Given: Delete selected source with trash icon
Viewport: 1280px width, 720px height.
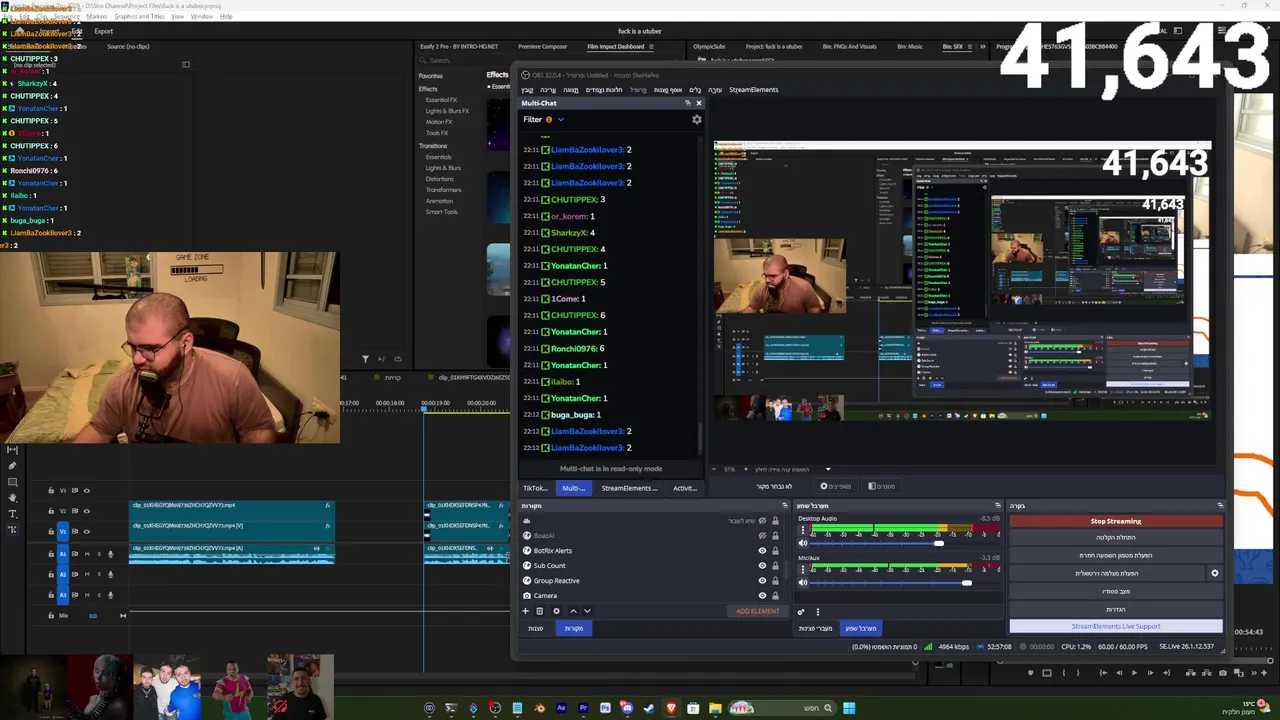Looking at the screenshot, I should click(539, 611).
